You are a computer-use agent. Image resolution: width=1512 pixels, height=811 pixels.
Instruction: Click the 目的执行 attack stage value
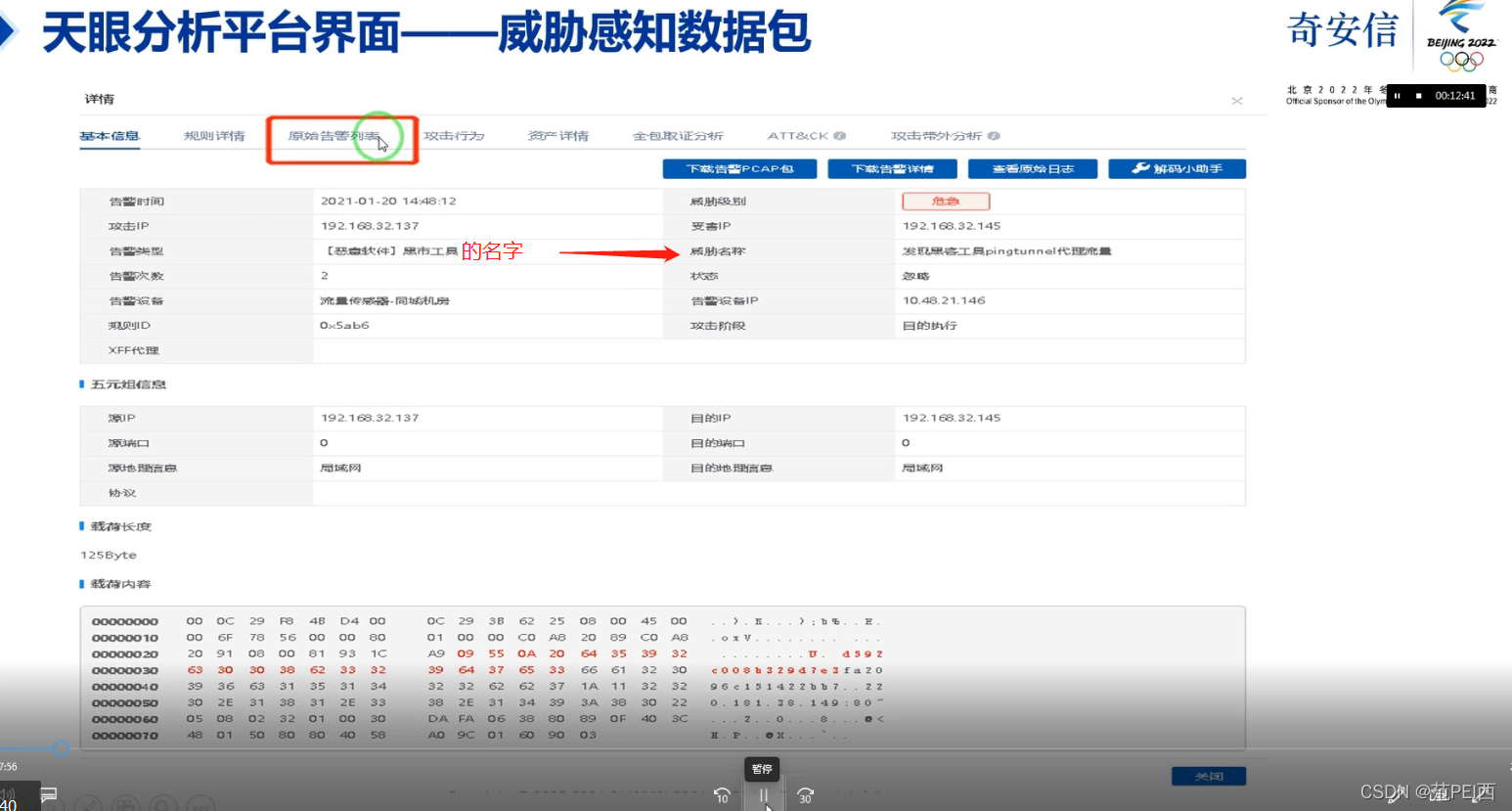pos(929,325)
